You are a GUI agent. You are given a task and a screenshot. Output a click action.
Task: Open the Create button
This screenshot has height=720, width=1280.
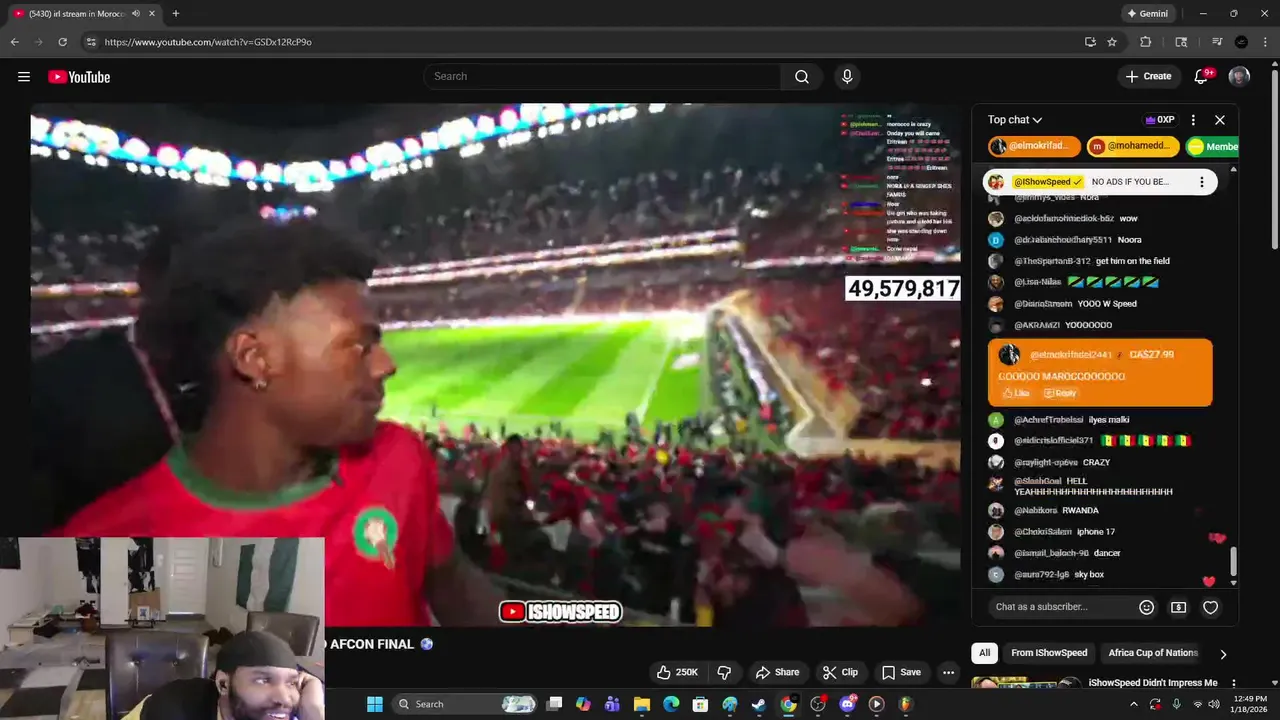pos(1148,77)
